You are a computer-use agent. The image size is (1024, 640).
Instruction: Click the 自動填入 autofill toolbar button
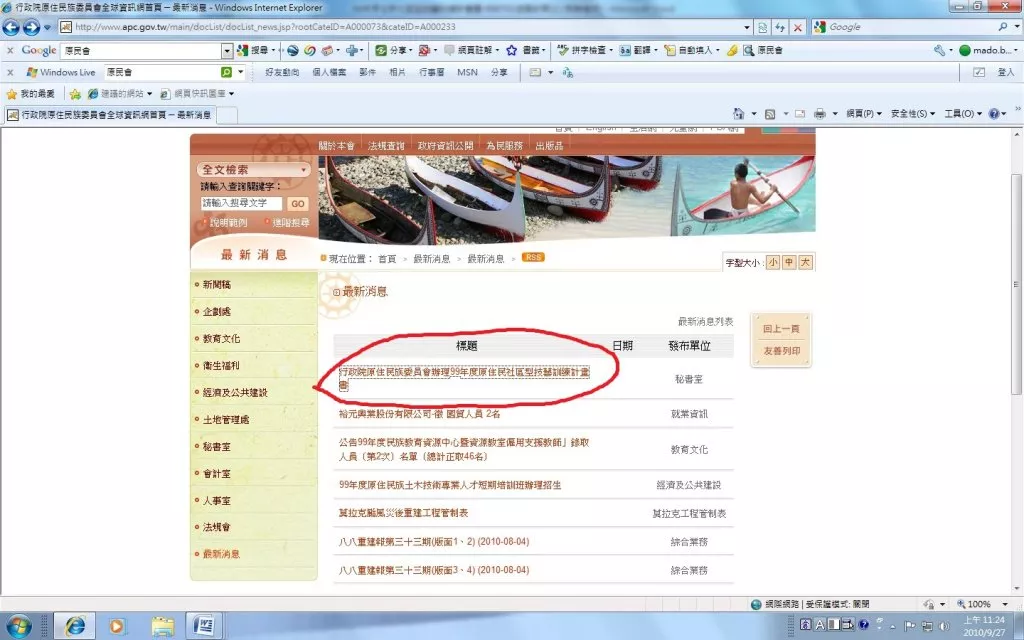click(x=691, y=50)
